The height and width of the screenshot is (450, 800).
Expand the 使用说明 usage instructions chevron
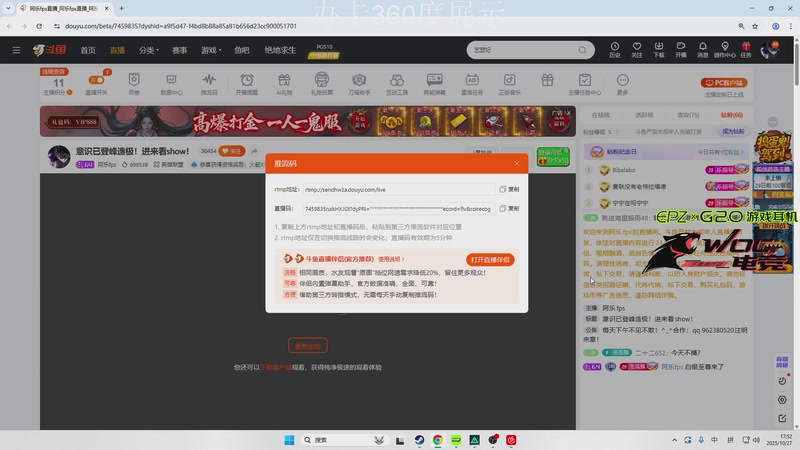pyautogui.click(x=391, y=259)
